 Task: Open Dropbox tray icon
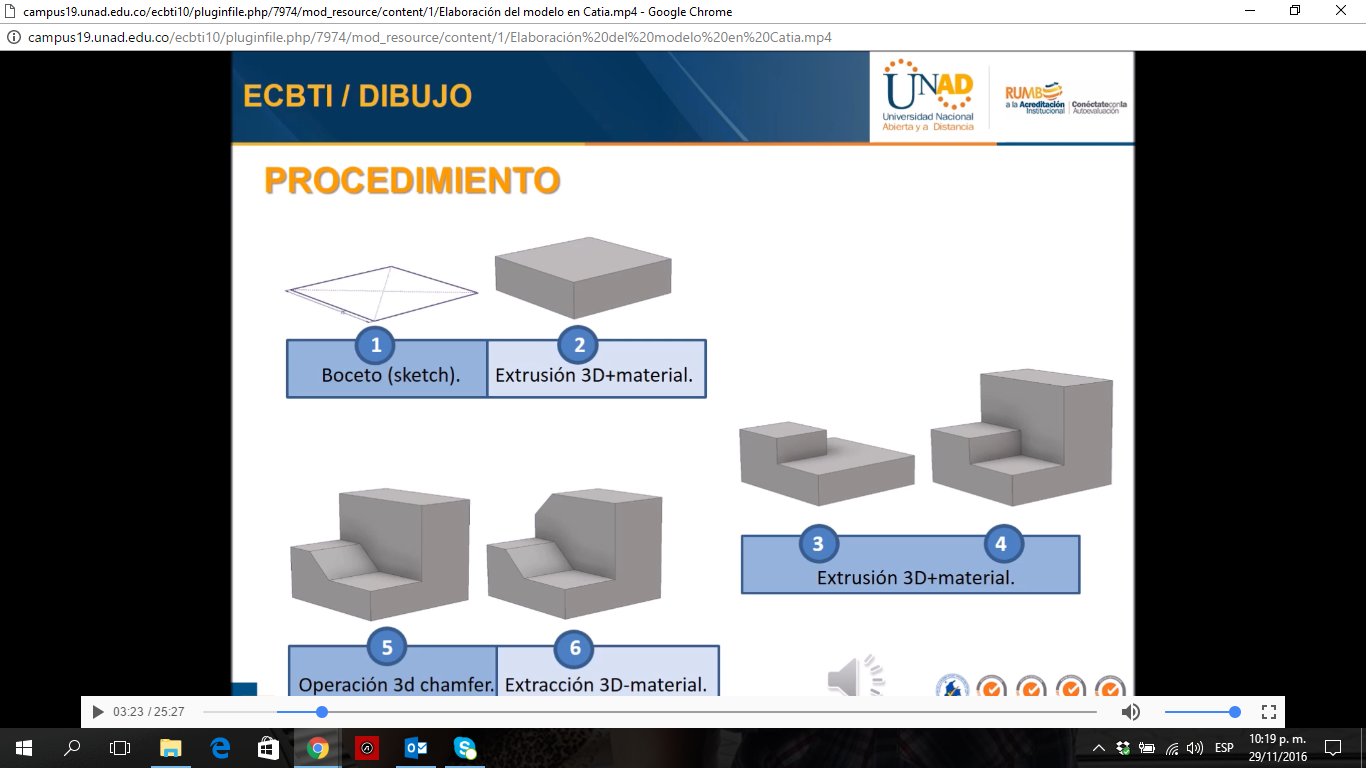click(x=1123, y=748)
